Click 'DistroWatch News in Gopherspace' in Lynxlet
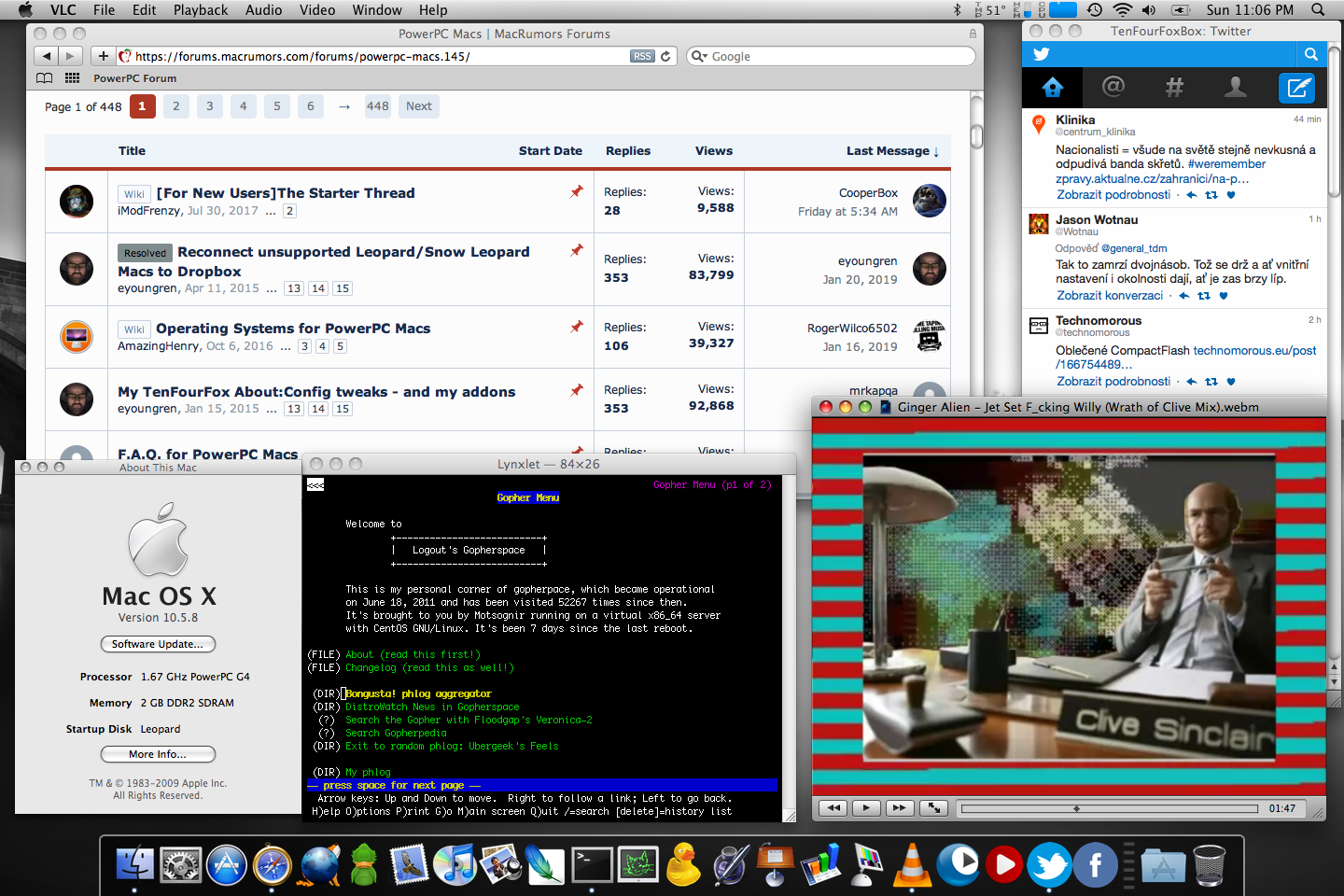This screenshot has width=1344, height=896. coord(432,707)
